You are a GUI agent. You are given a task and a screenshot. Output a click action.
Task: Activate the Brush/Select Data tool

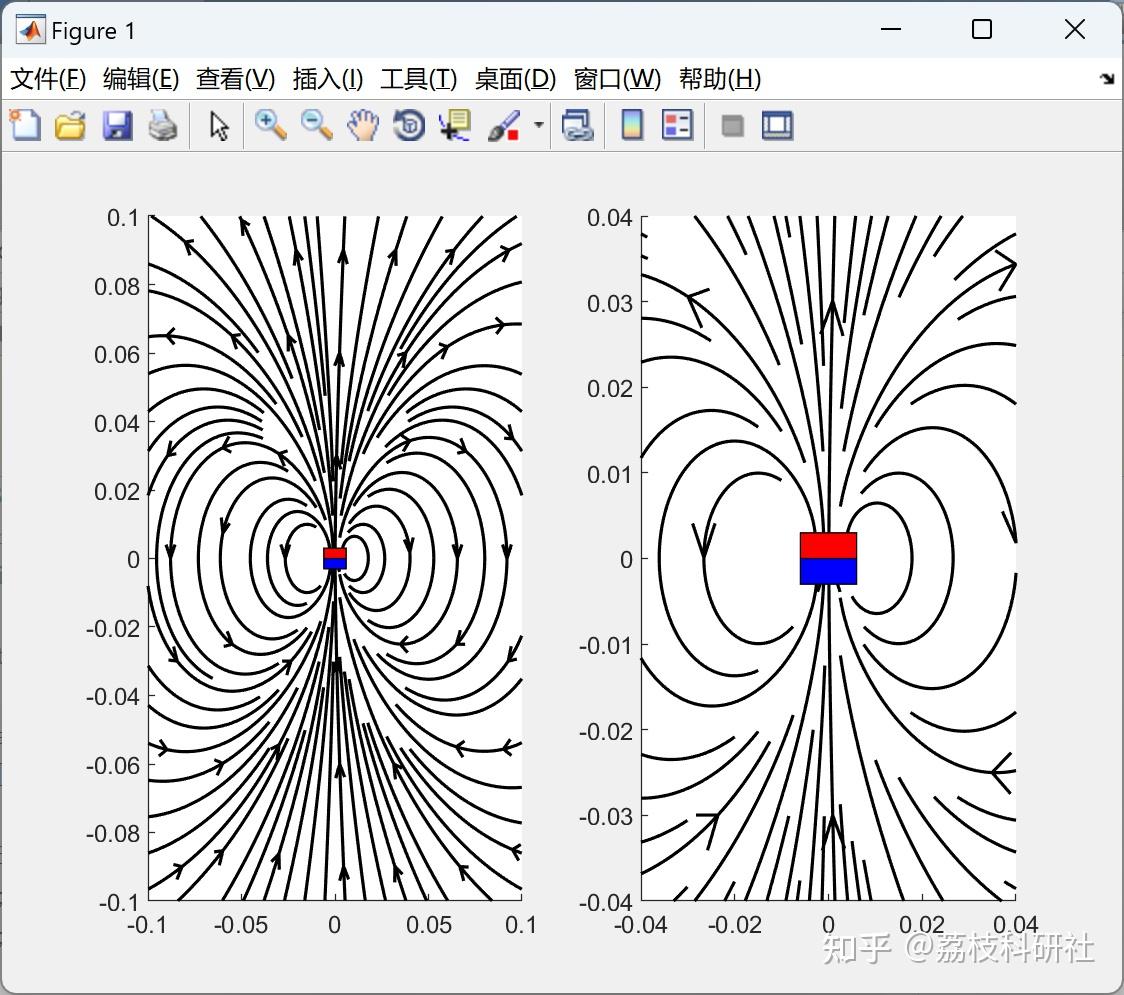pyautogui.click(x=505, y=125)
